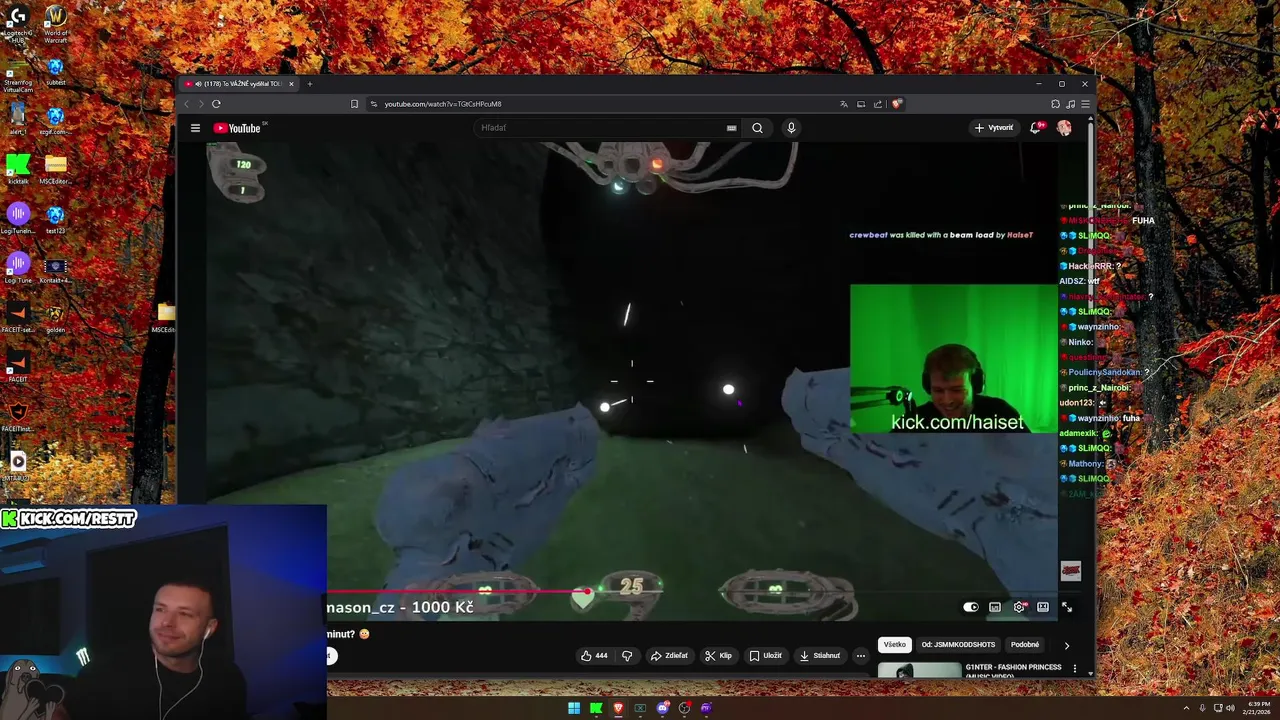Viewport: 1280px width, 720px height.
Task: Toggle subtitles button in the player
Action: (x=995, y=607)
